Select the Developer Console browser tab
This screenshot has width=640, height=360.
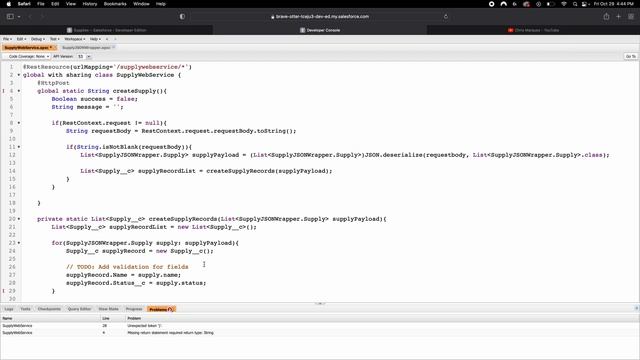pos(320,30)
